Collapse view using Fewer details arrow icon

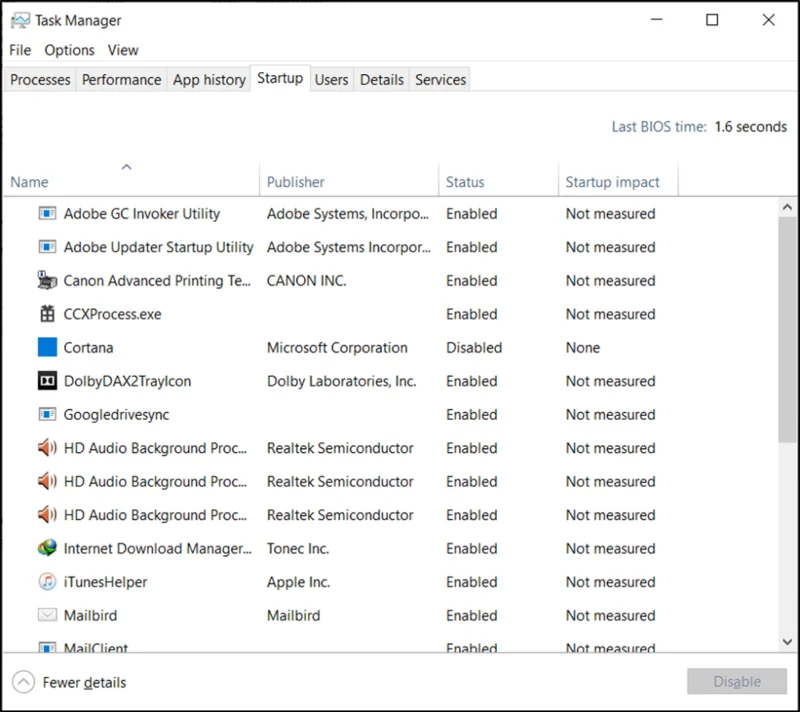pyautogui.click(x=23, y=682)
